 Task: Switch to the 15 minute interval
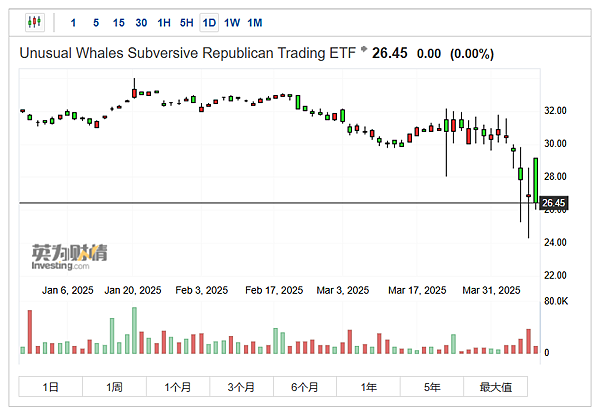tap(119, 23)
